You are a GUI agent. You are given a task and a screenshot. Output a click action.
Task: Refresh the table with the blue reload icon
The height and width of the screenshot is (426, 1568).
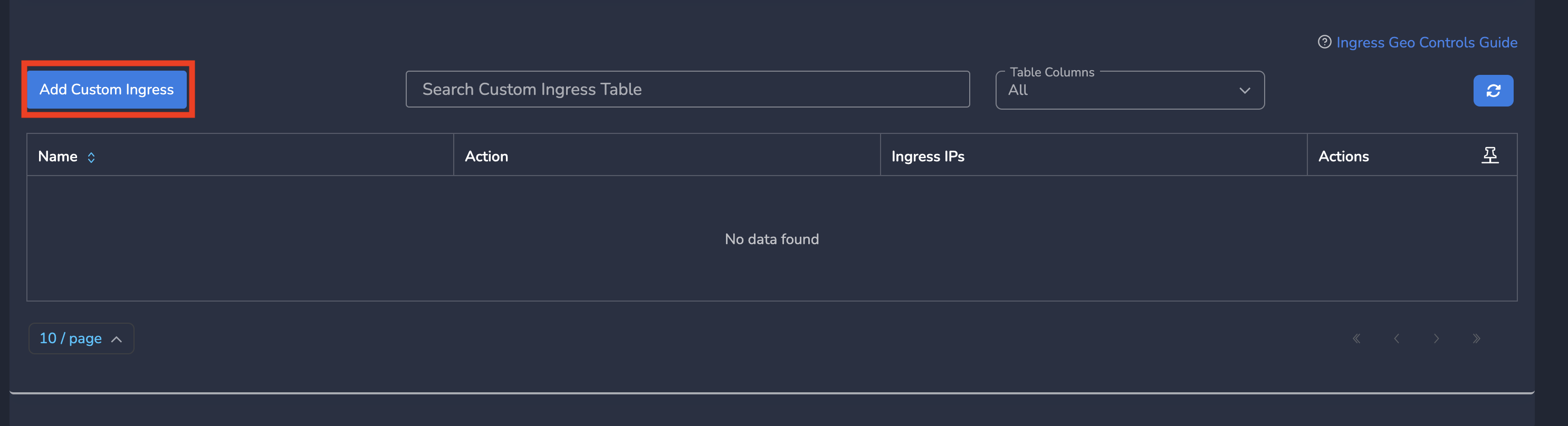(1493, 91)
